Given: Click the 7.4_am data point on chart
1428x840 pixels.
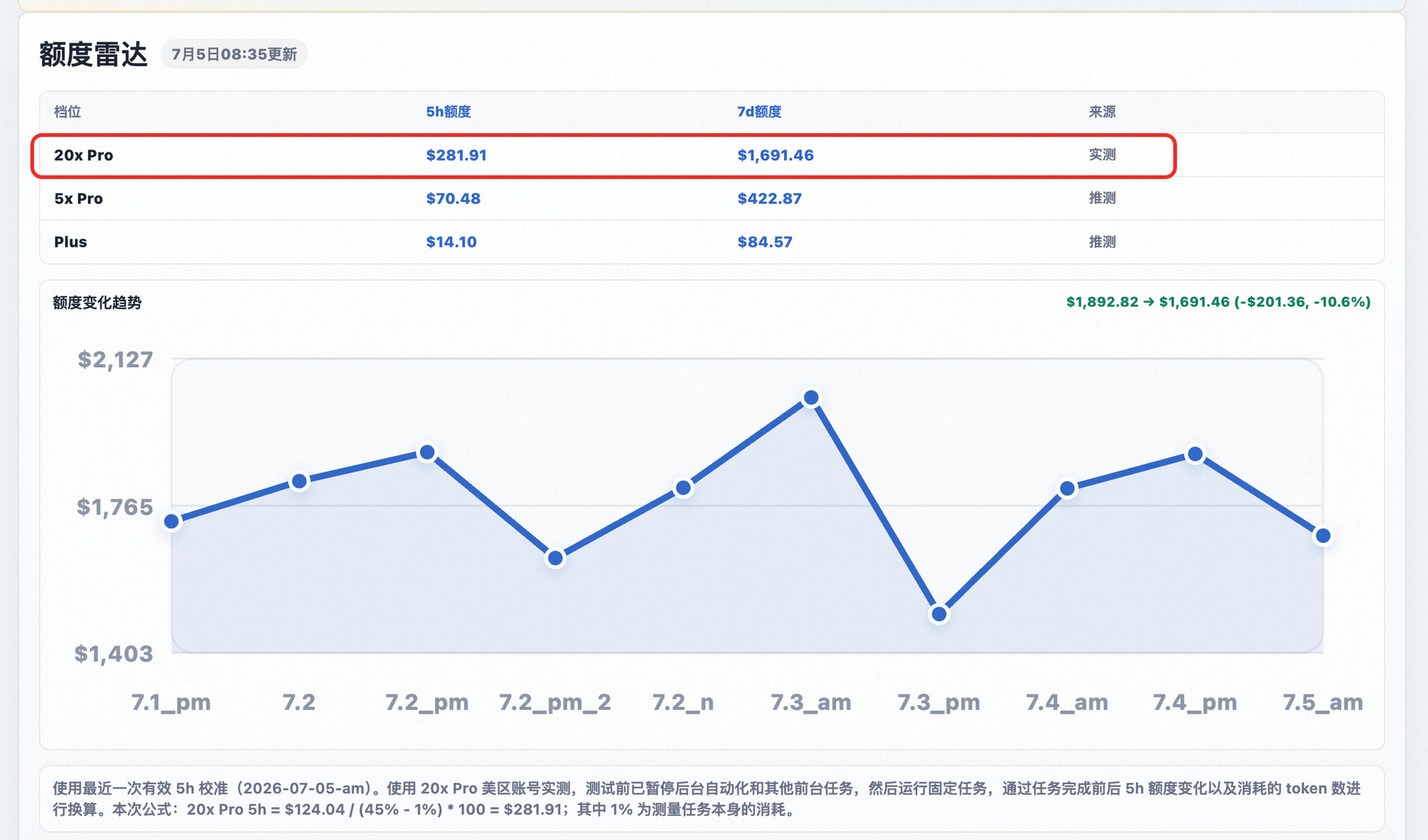Looking at the screenshot, I should pyautogui.click(x=1067, y=489).
